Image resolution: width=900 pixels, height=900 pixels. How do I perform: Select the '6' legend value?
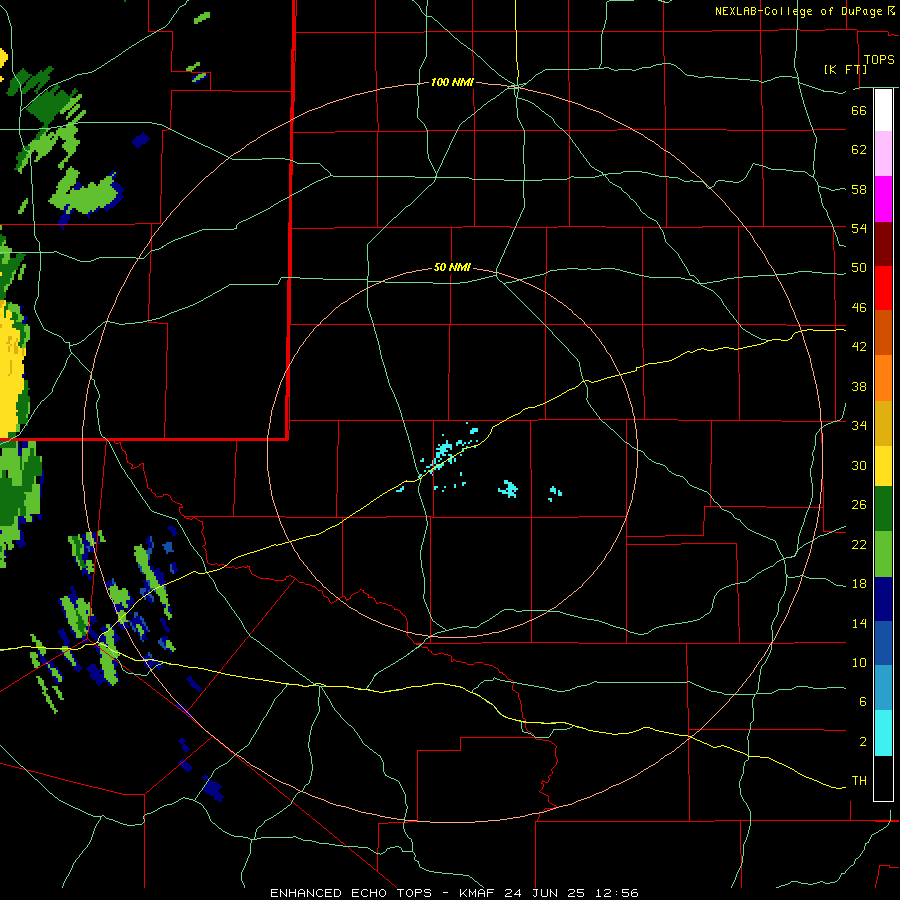click(863, 702)
